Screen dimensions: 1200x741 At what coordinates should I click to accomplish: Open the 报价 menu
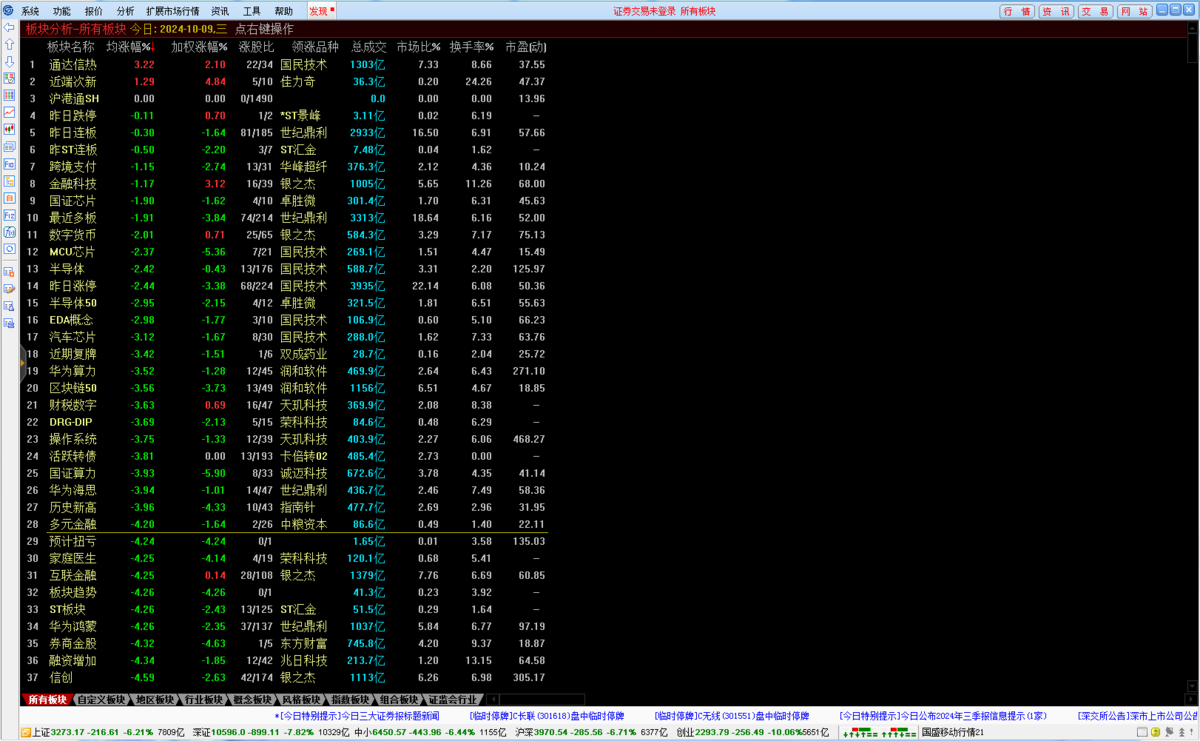click(93, 11)
